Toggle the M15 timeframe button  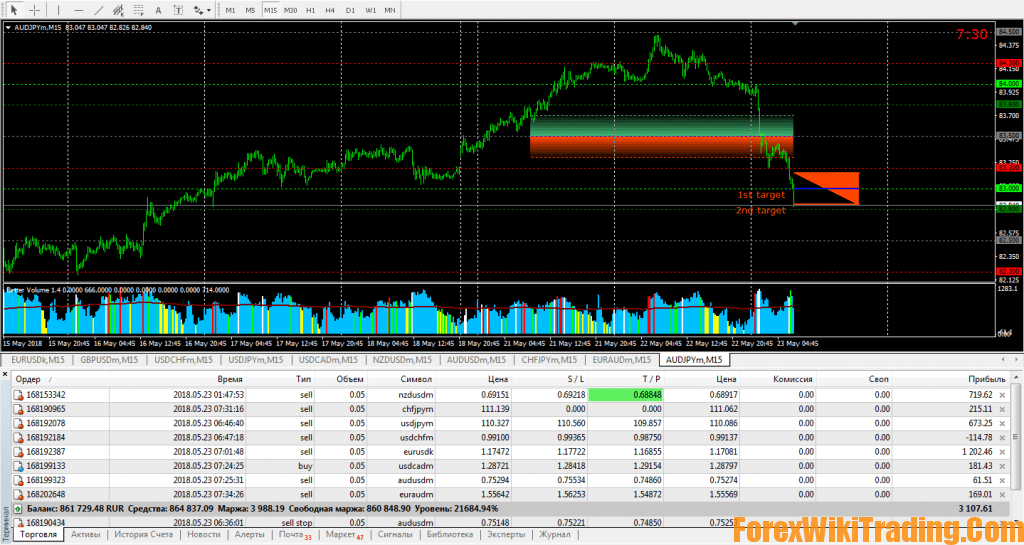pyautogui.click(x=271, y=10)
